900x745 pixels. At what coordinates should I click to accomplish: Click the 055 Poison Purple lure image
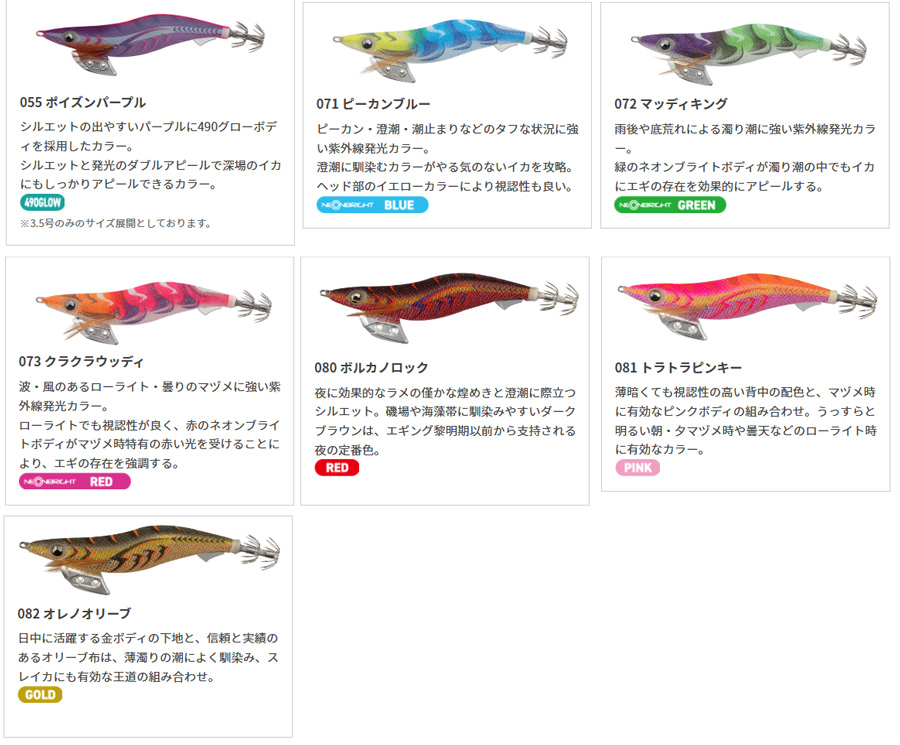coord(151,45)
